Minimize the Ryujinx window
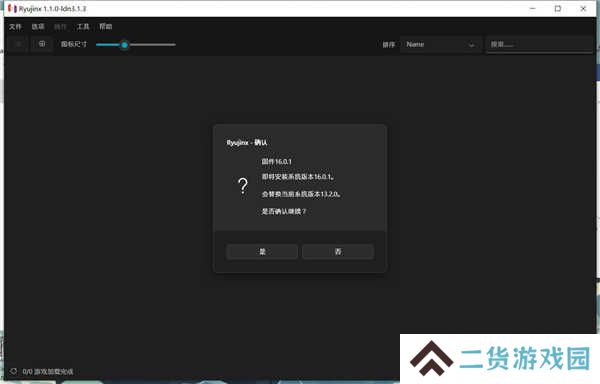This screenshot has width=600, height=384. 532,8
